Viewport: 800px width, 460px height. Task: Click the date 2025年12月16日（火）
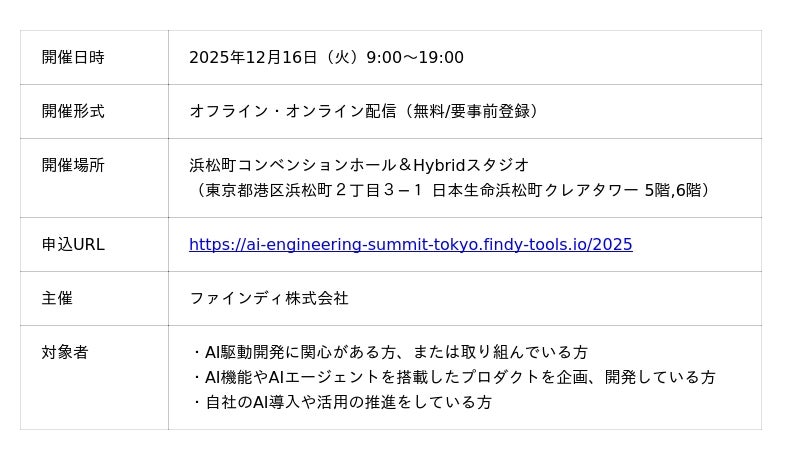[x=273, y=57]
